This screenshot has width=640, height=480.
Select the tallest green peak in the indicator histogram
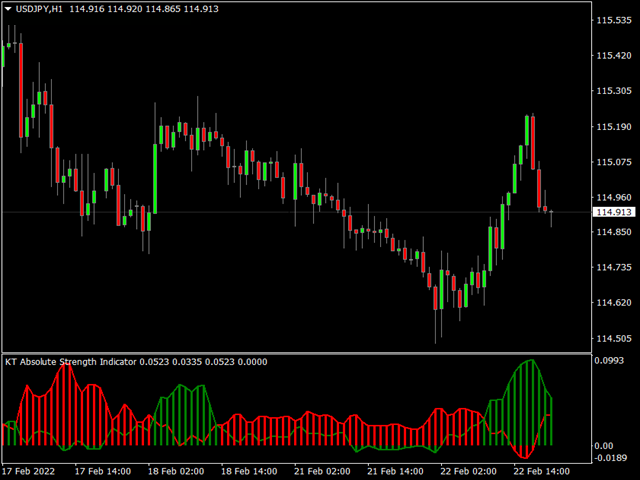pyautogui.click(x=532, y=402)
